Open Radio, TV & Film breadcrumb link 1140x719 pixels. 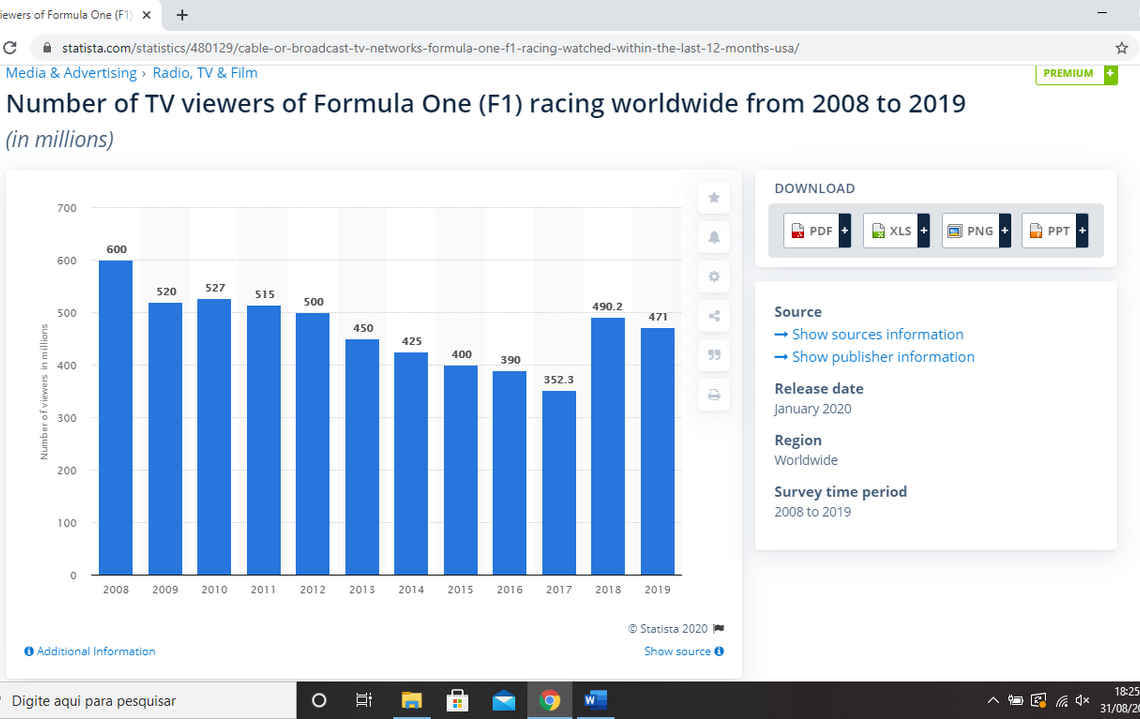point(205,73)
